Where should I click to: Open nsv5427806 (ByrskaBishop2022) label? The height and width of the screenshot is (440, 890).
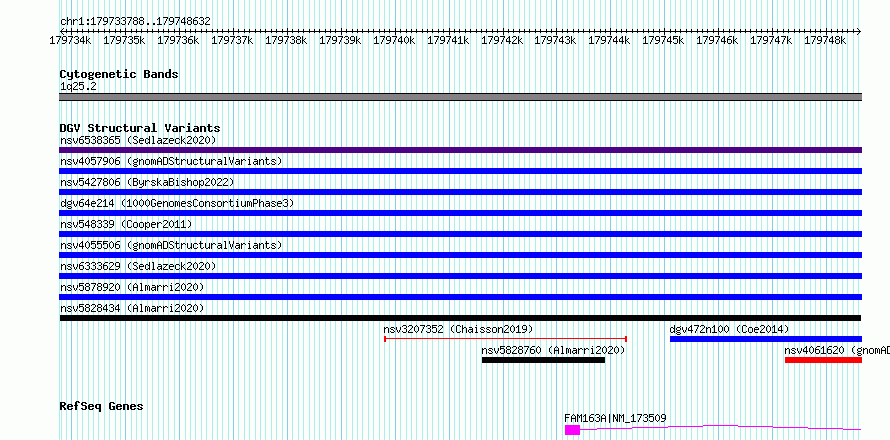(147, 182)
